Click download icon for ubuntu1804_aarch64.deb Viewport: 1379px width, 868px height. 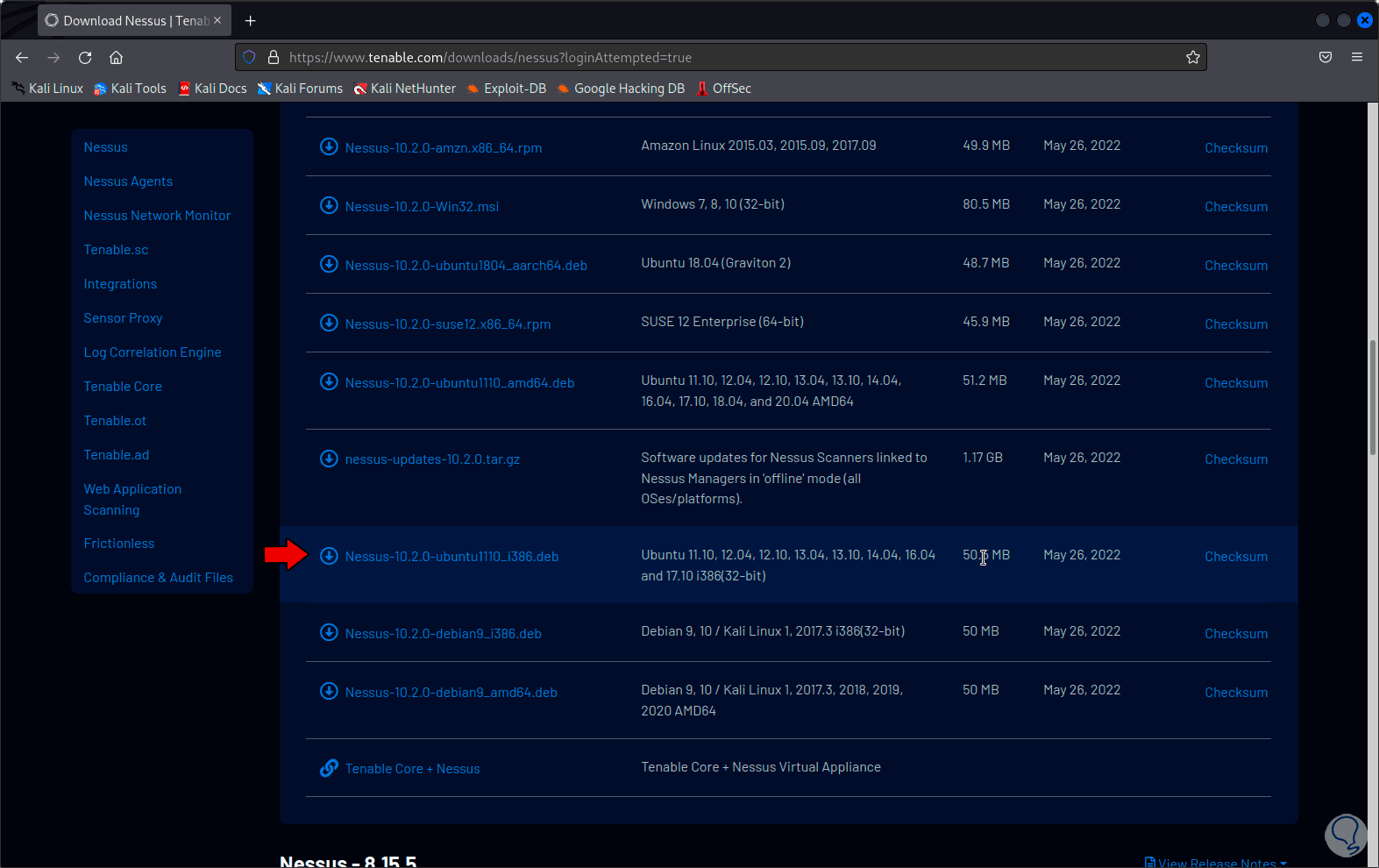pos(329,264)
